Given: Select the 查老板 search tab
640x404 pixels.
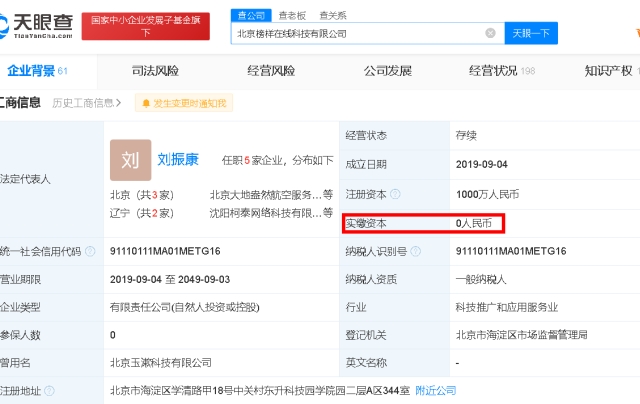Looking at the screenshot, I should 292,16.
